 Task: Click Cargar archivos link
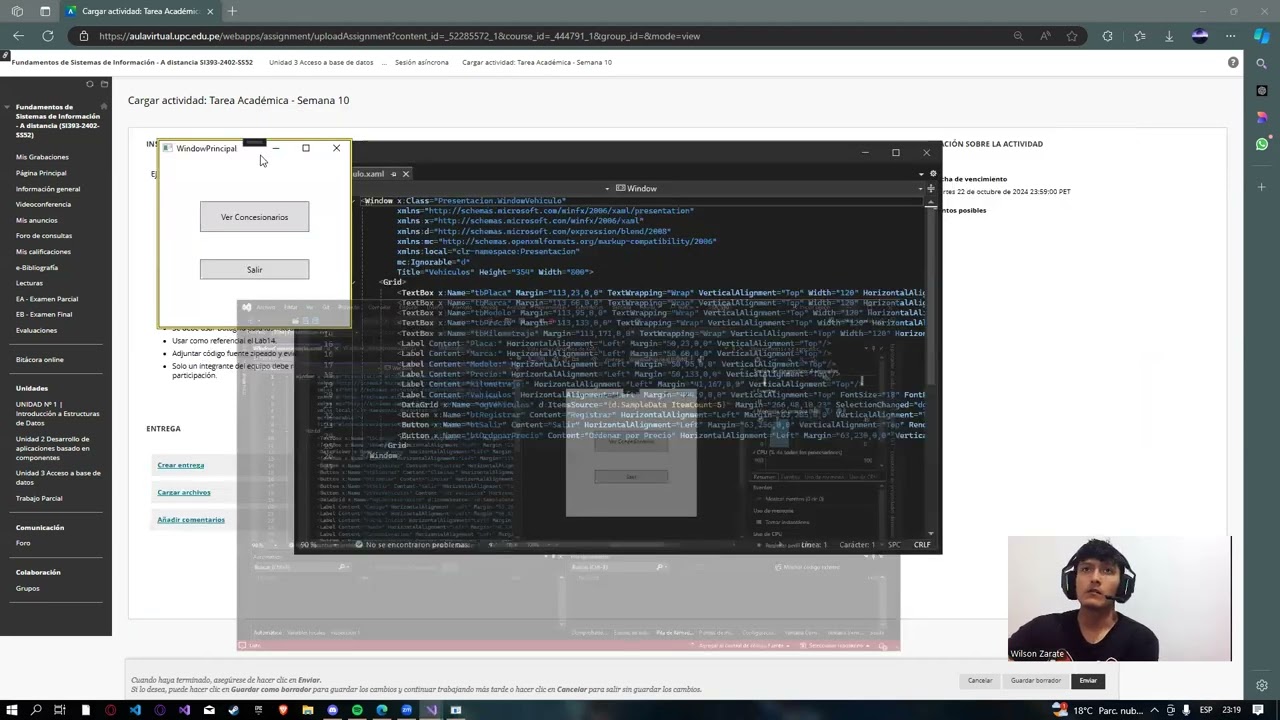[x=184, y=492]
